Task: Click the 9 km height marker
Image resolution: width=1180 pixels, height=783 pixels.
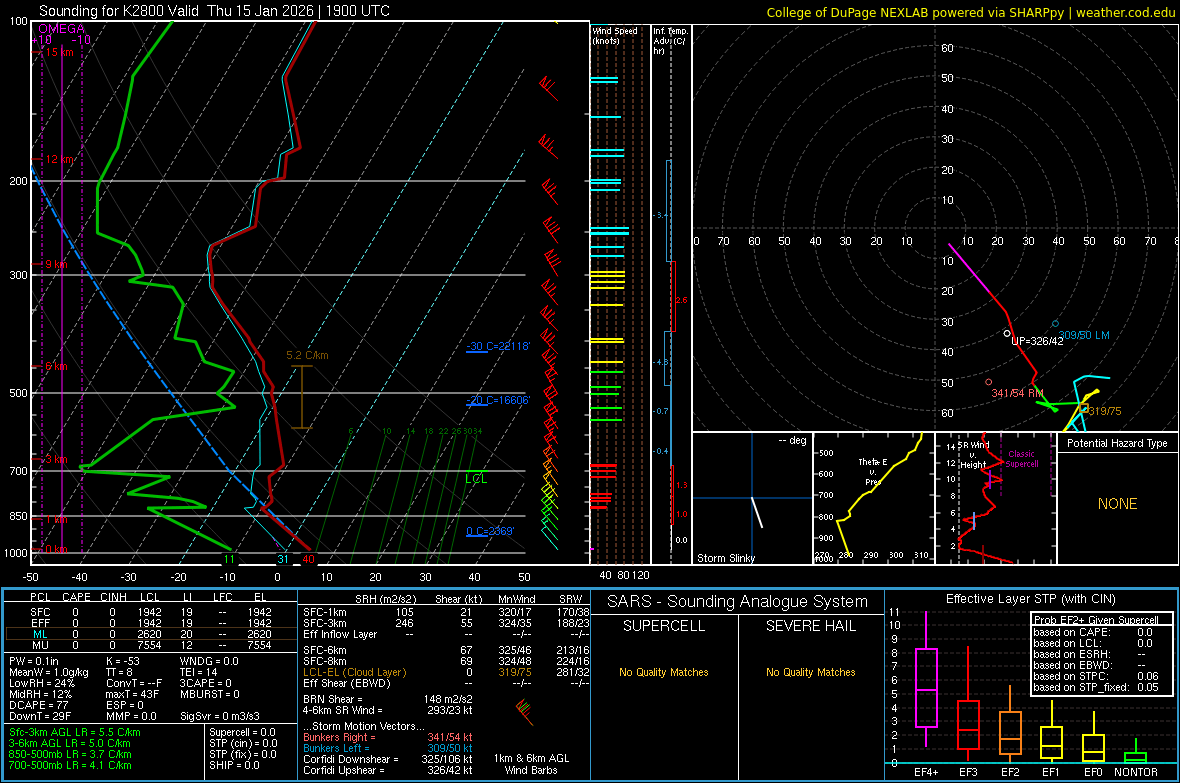Action: click(x=56, y=264)
